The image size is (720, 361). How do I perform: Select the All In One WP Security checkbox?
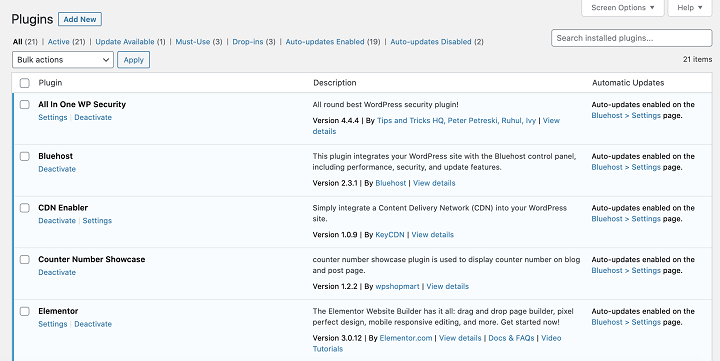[25, 105]
